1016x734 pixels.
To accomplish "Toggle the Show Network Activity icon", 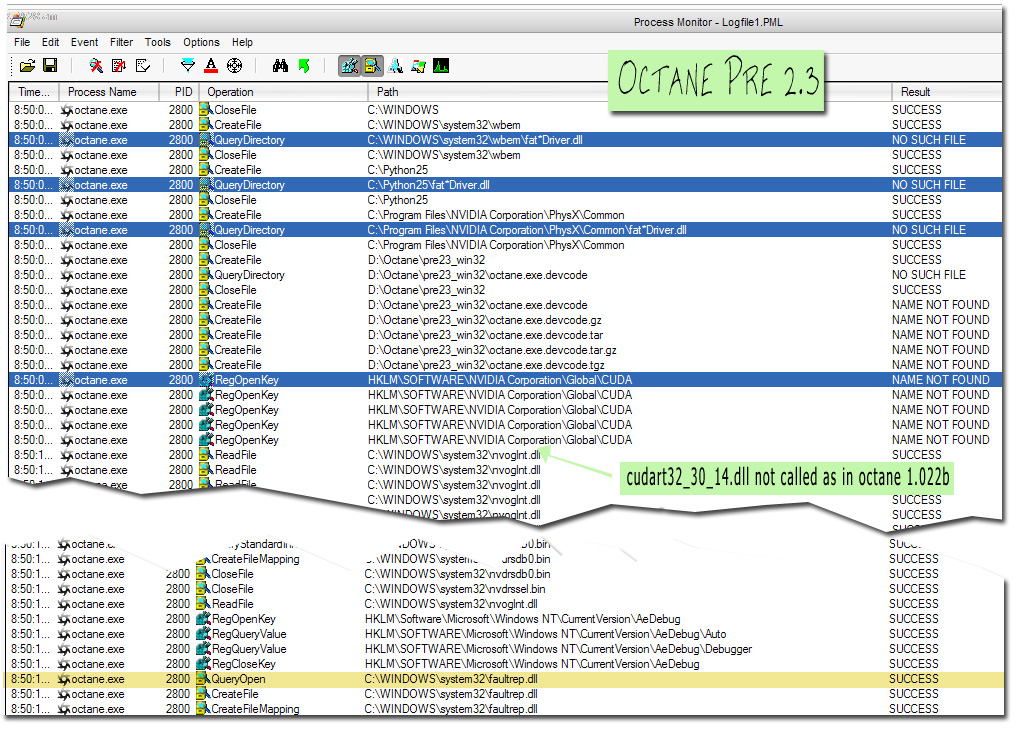I will tap(395, 65).
